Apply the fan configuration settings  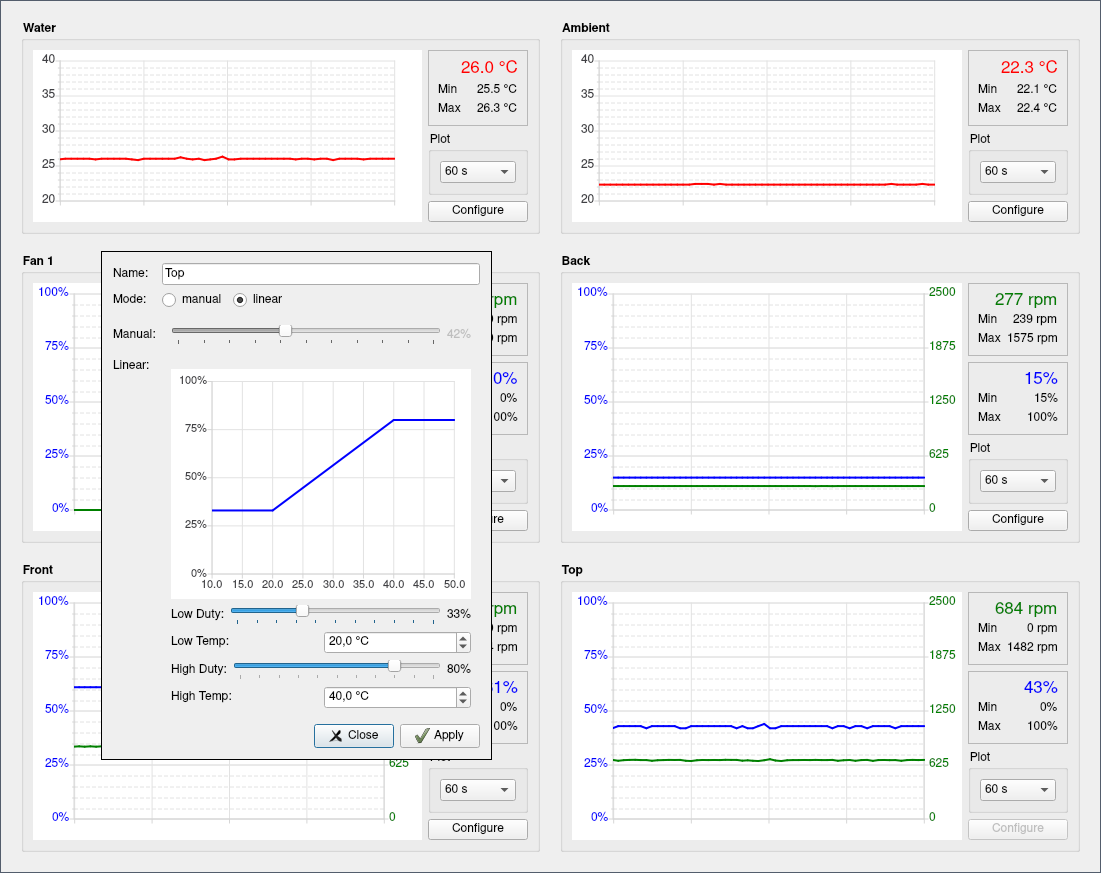440,735
